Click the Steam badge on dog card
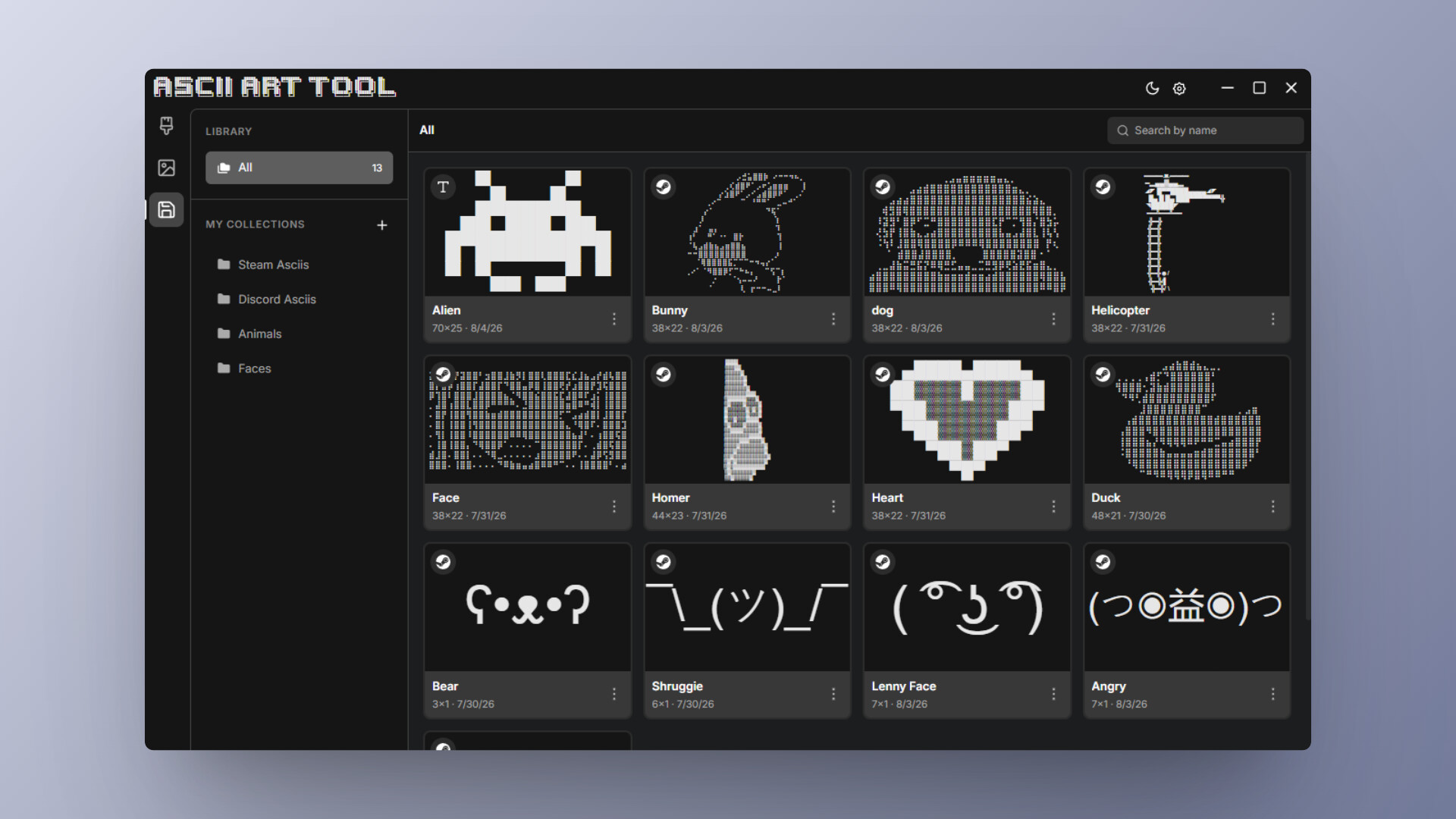 pos(883,187)
